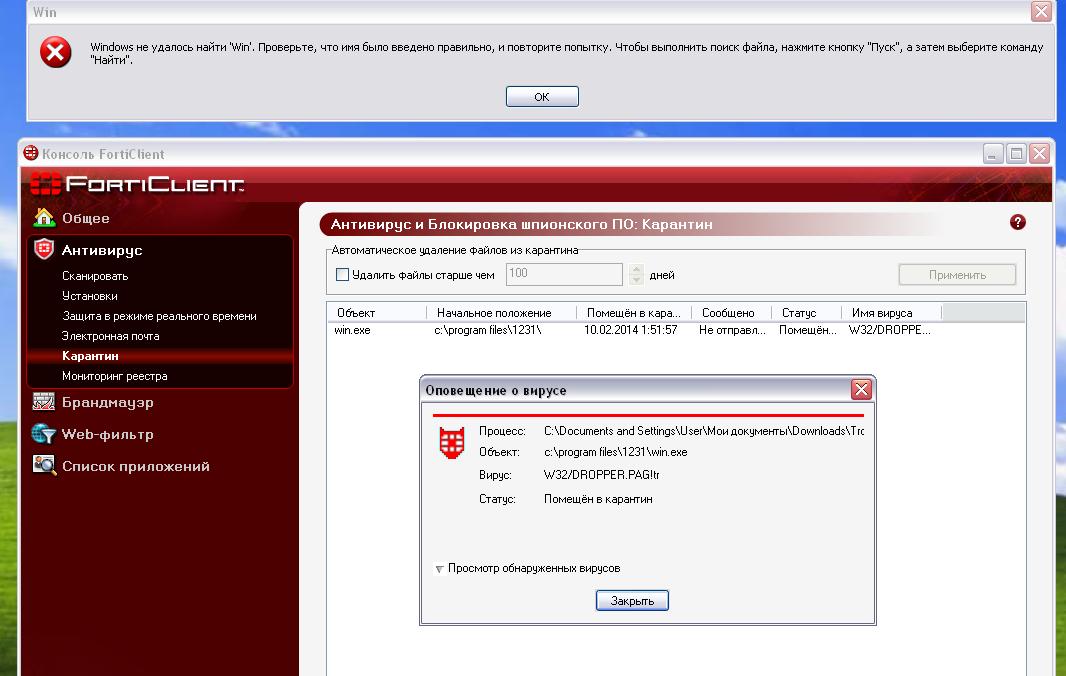This screenshot has width=1066, height=676.
Task: Open the Web-фильтр section label
Action: click(x=107, y=435)
